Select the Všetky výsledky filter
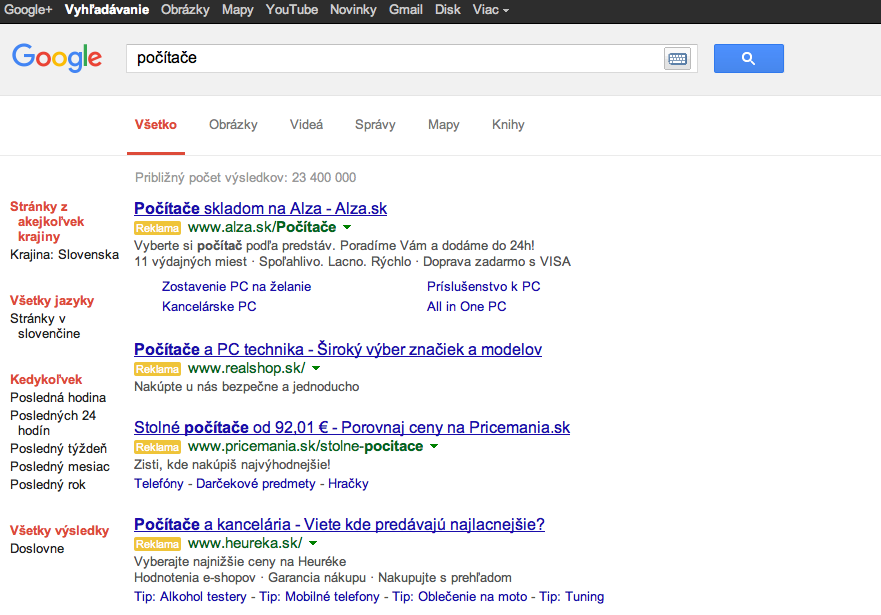The image size is (881, 615). [60, 531]
